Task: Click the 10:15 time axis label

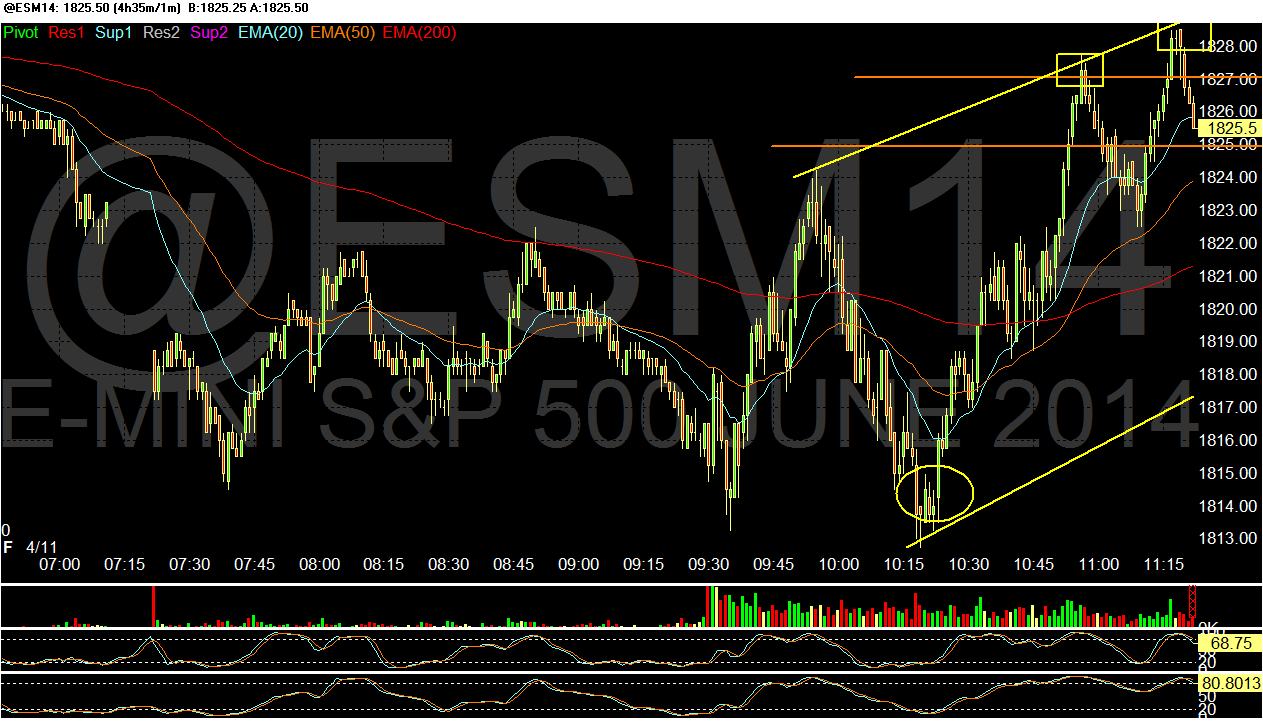Action: pyautogui.click(x=904, y=565)
